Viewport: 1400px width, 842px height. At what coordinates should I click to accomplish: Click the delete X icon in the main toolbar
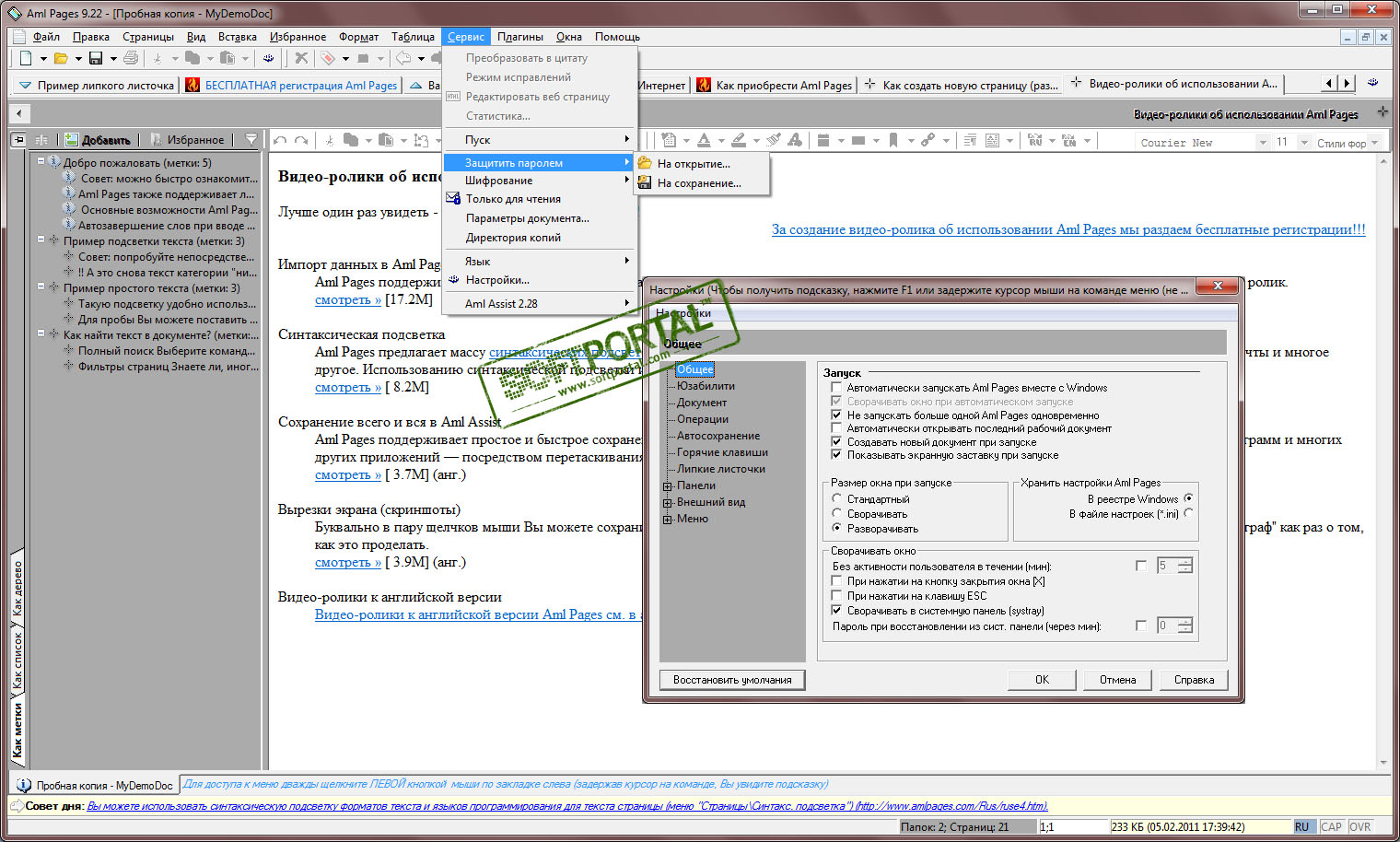pos(301,58)
